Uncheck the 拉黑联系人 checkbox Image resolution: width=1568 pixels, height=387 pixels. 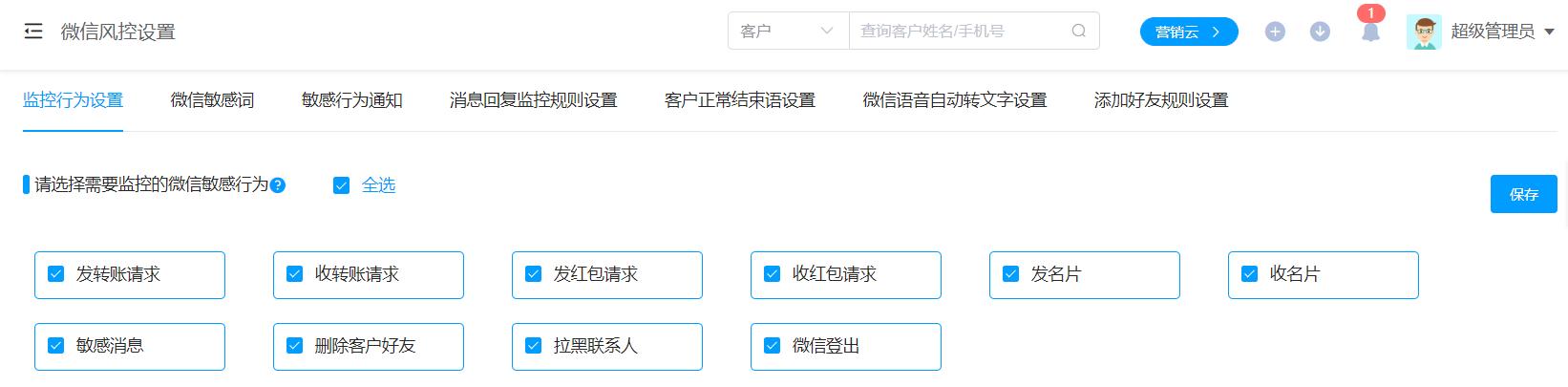[x=534, y=346]
